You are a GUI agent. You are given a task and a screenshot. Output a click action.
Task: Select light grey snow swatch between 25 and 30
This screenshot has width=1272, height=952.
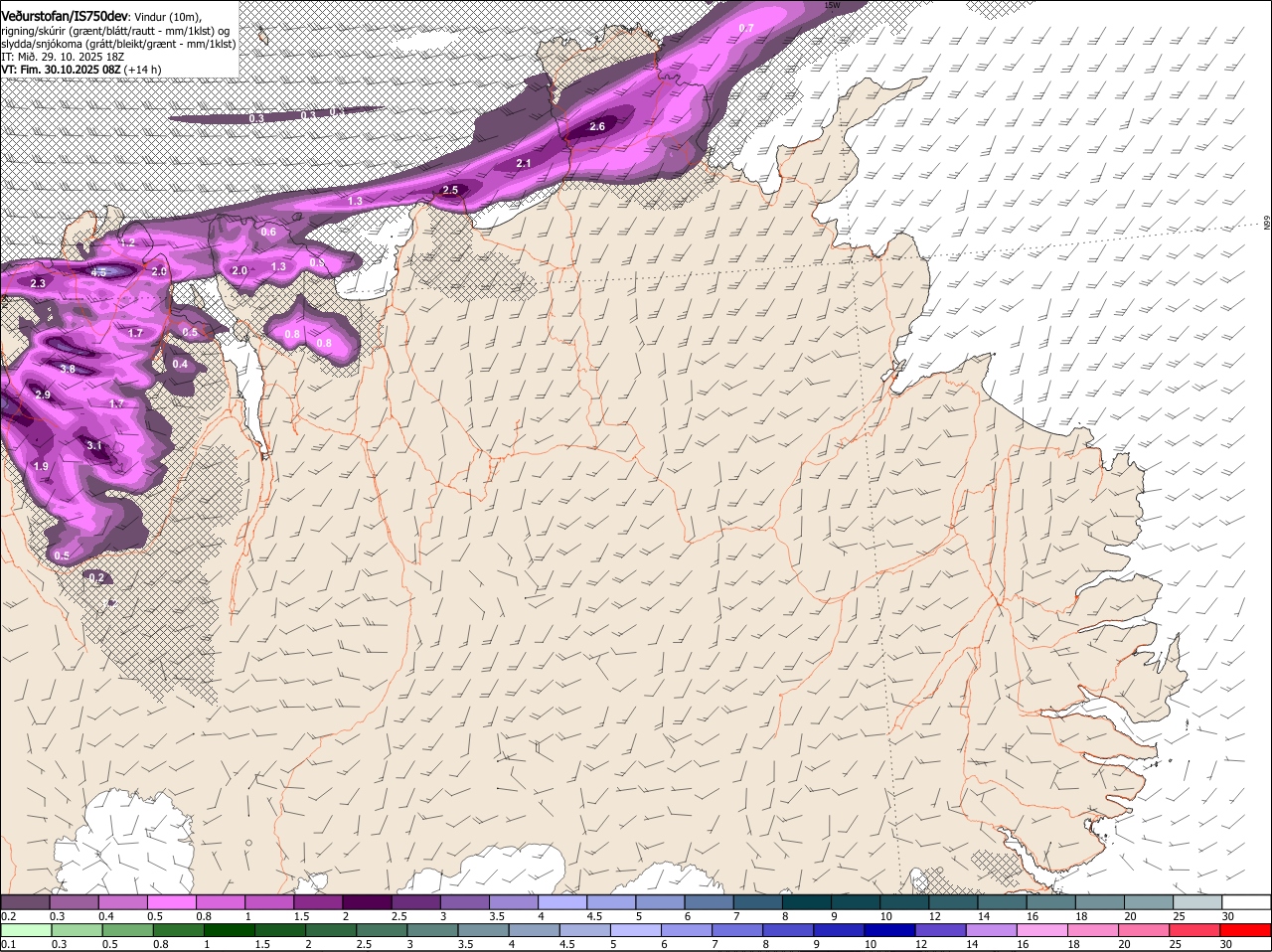tap(1198, 901)
